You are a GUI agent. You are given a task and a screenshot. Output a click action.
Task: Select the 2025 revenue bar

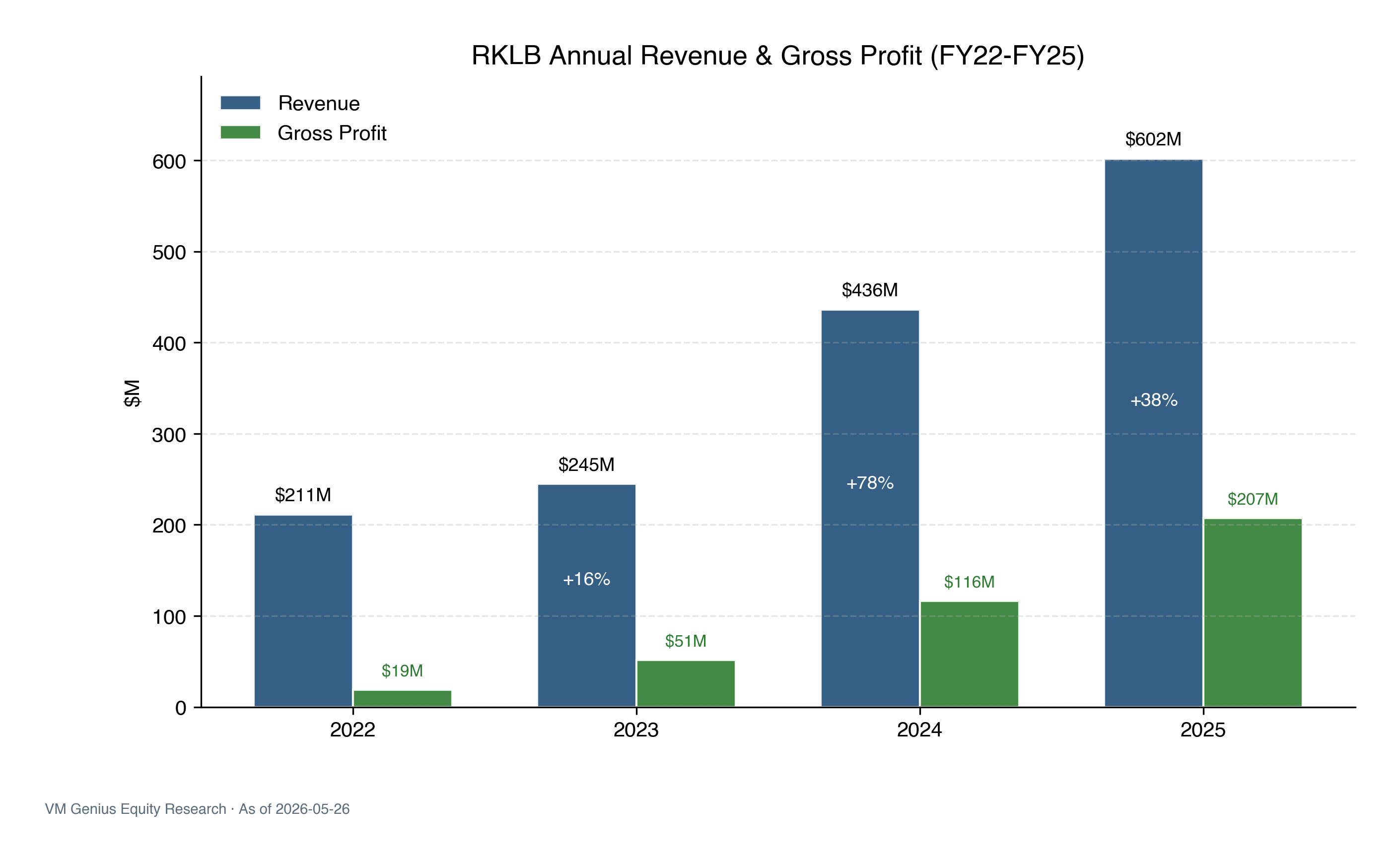[1154, 433]
